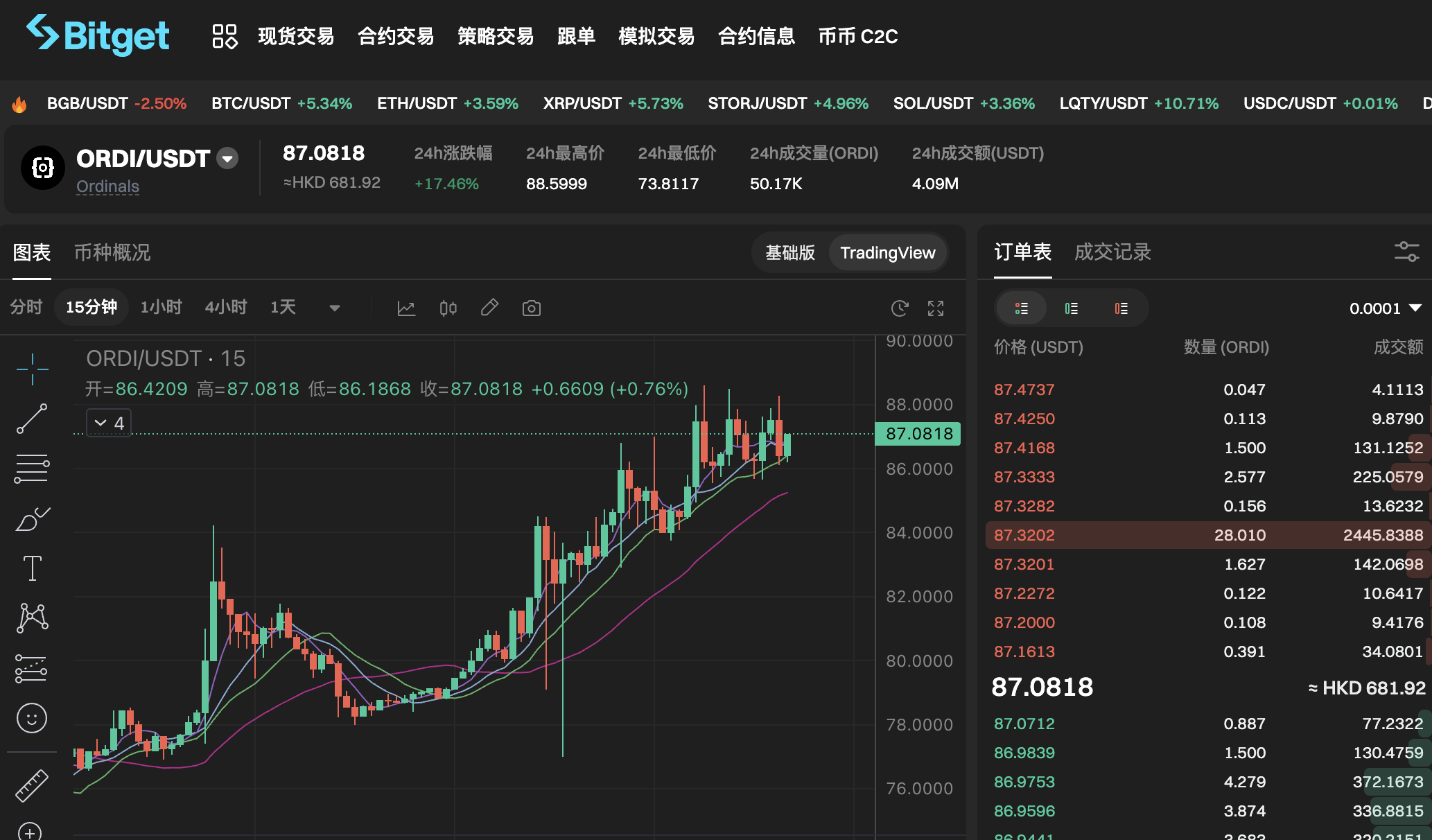Open the Ordinals link
Screen dimensions: 1432x840
tap(107, 186)
